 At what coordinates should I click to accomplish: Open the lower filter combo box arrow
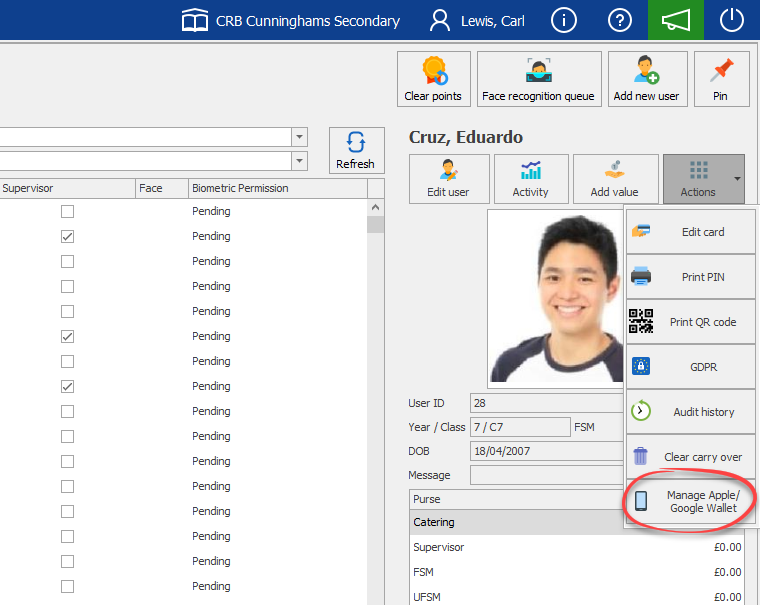coord(299,161)
